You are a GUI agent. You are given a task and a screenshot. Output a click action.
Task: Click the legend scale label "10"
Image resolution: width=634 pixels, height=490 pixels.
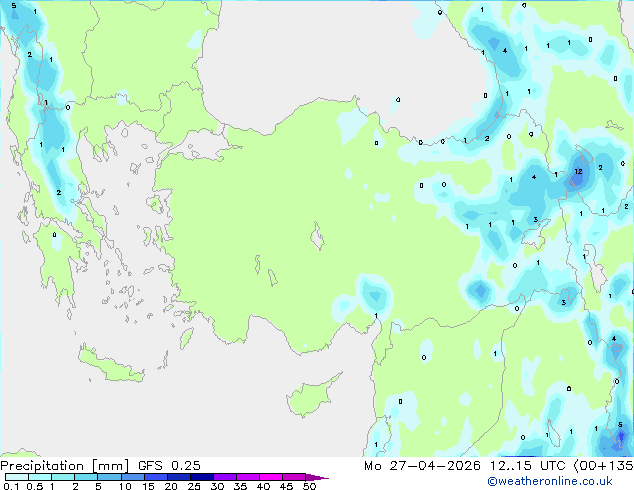(125, 486)
